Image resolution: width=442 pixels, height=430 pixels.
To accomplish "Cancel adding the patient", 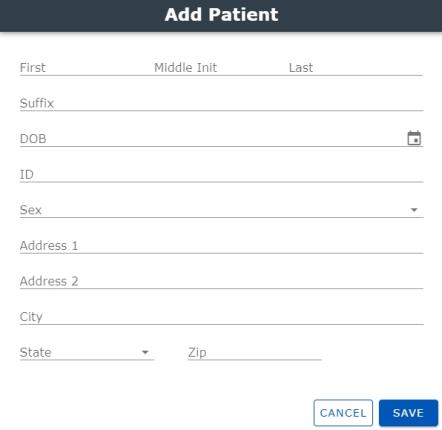I will click(343, 413).
